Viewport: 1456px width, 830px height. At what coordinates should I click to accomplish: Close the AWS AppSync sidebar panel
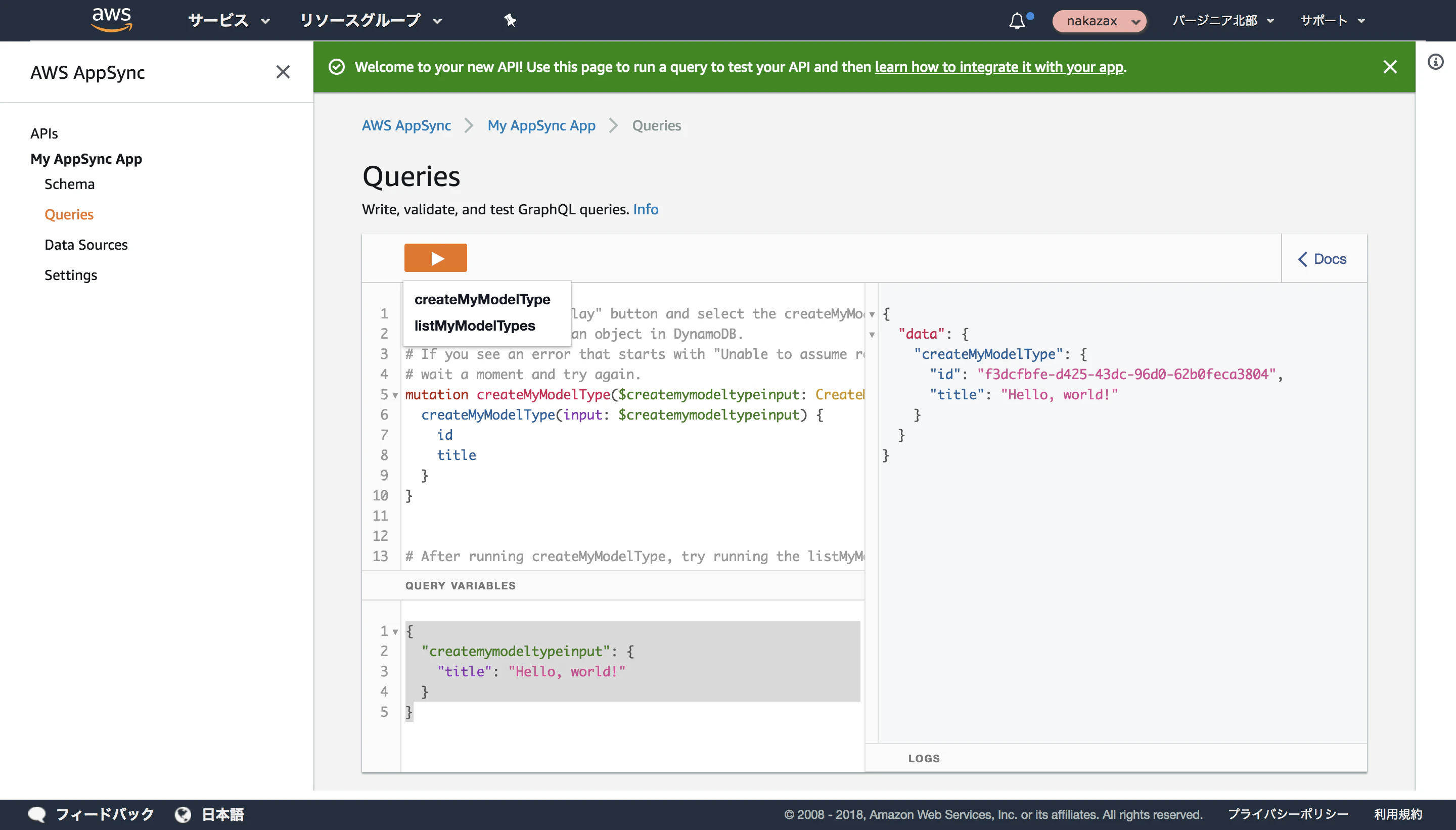tap(283, 72)
